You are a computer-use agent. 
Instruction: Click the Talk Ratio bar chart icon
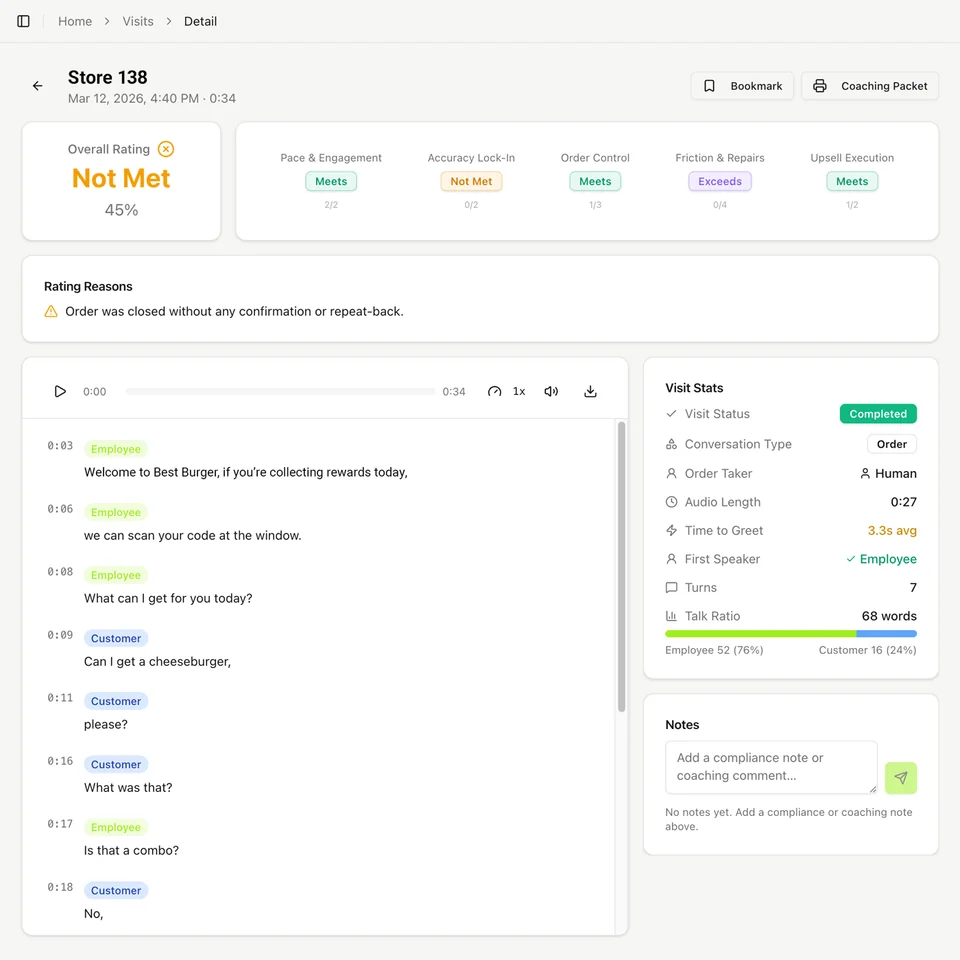(x=671, y=616)
